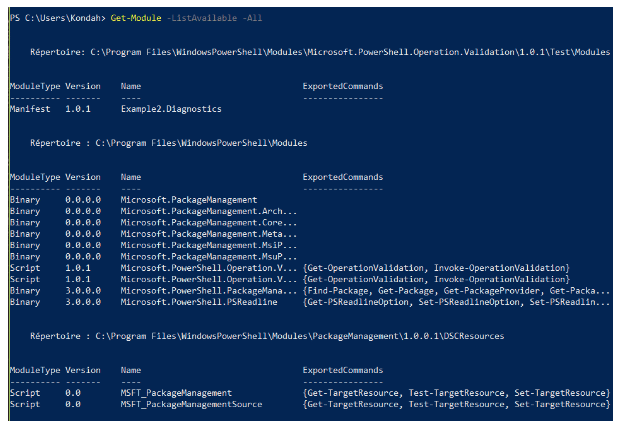
Task: Click the Manifest module type entry
Action: [30, 108]
